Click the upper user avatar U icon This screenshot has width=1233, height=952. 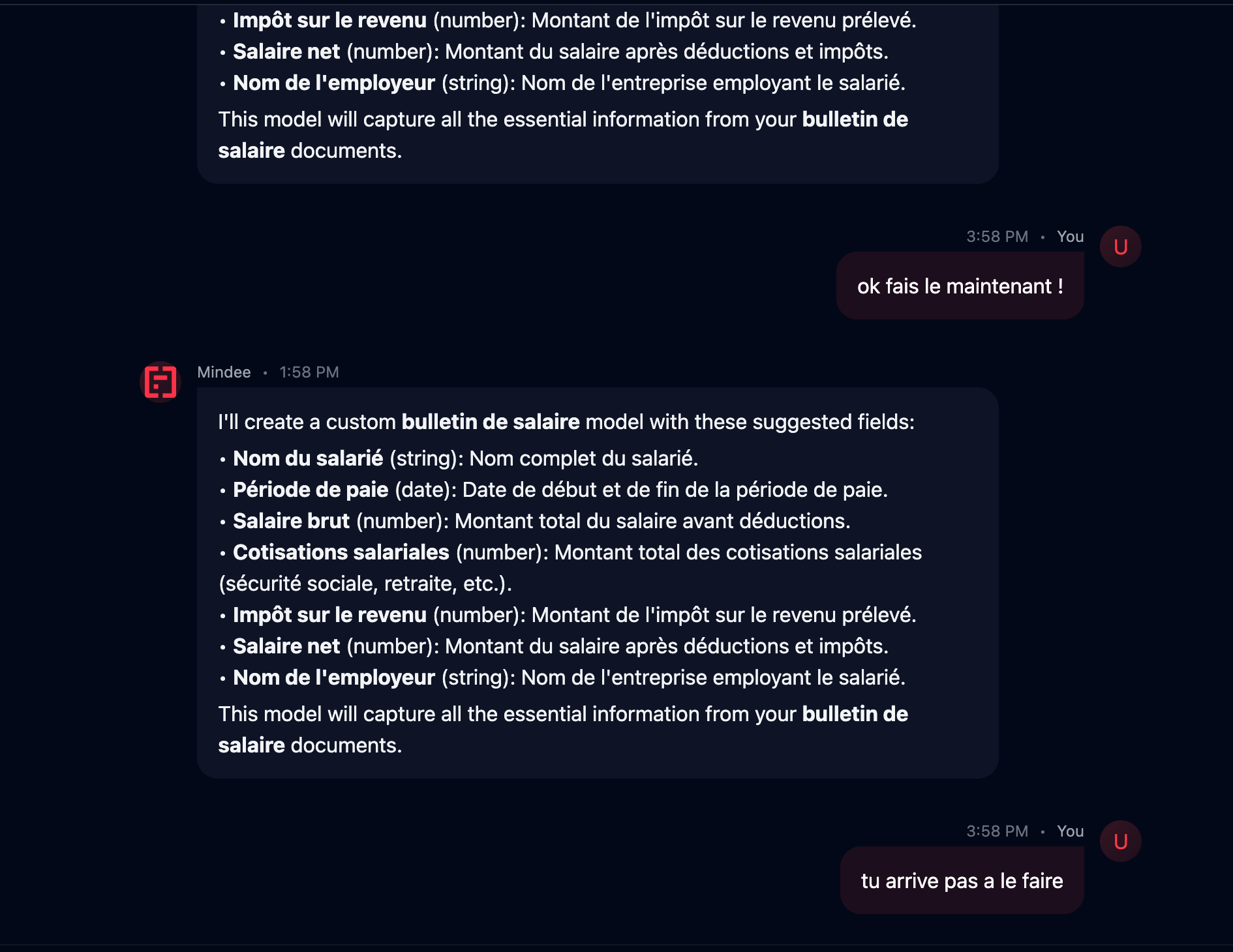pos(1121,246)
